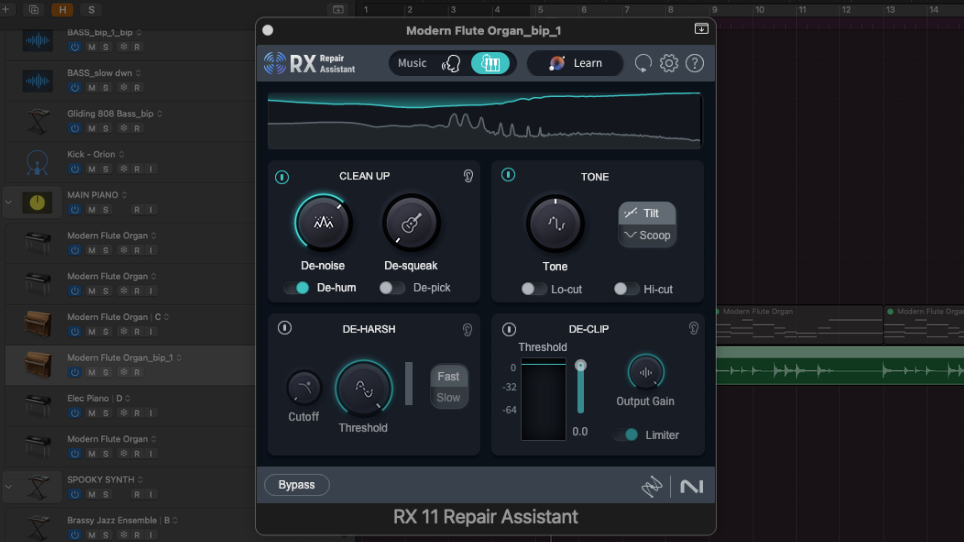Open the plugin help question mark

coord(695,63)
